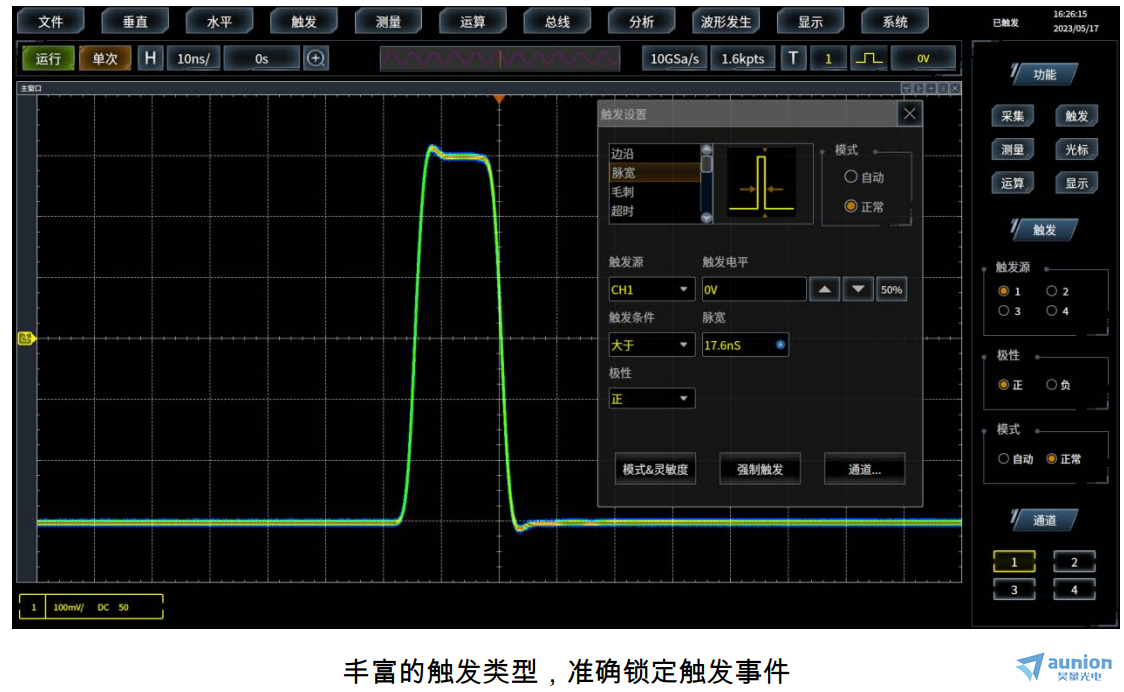Click the zoom magnifier icon in toolbar
The height and width of the screenshot is (692, 1124).
pos(316,59)
